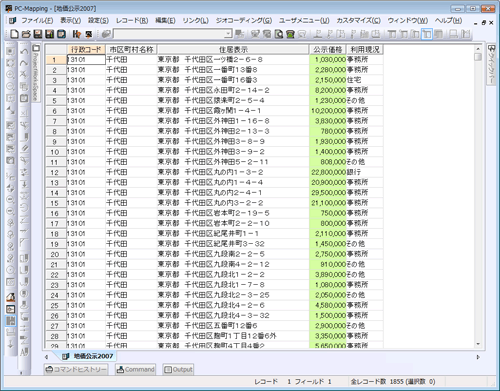The width and height of the screenshot is (500, 391).
Task: Click the telephone toolbar icon
Action: tap(290, 34)
